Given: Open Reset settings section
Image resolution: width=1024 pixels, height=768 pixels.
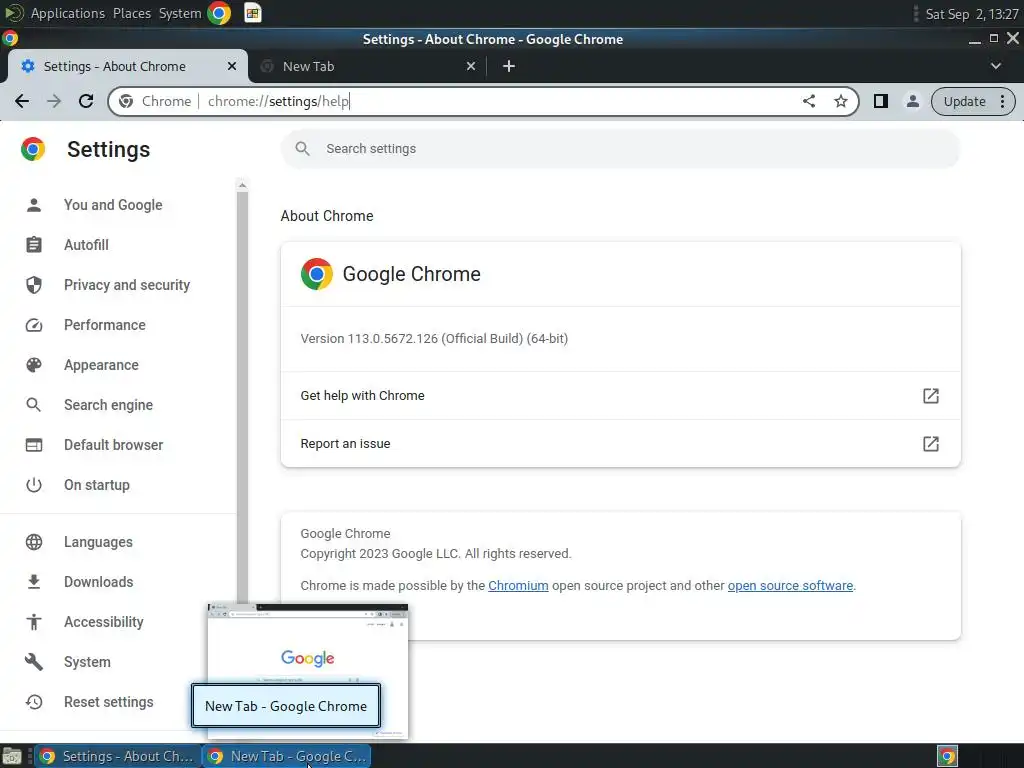Looking at the screenshot, I should pyautogui.click(x=108, y=702).
